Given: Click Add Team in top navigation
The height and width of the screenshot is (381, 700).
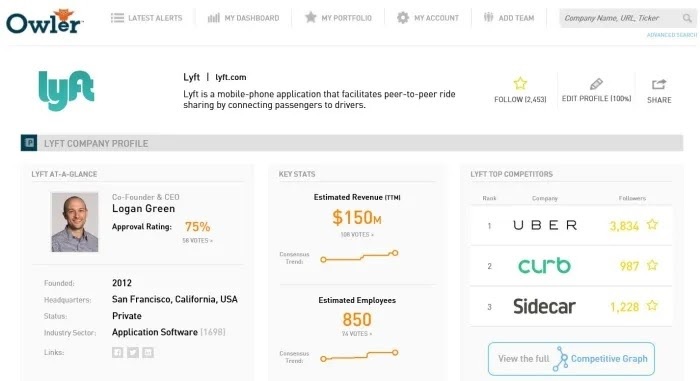Looking at the screenshot, I should pyautogui.click(x=508, y=18).
